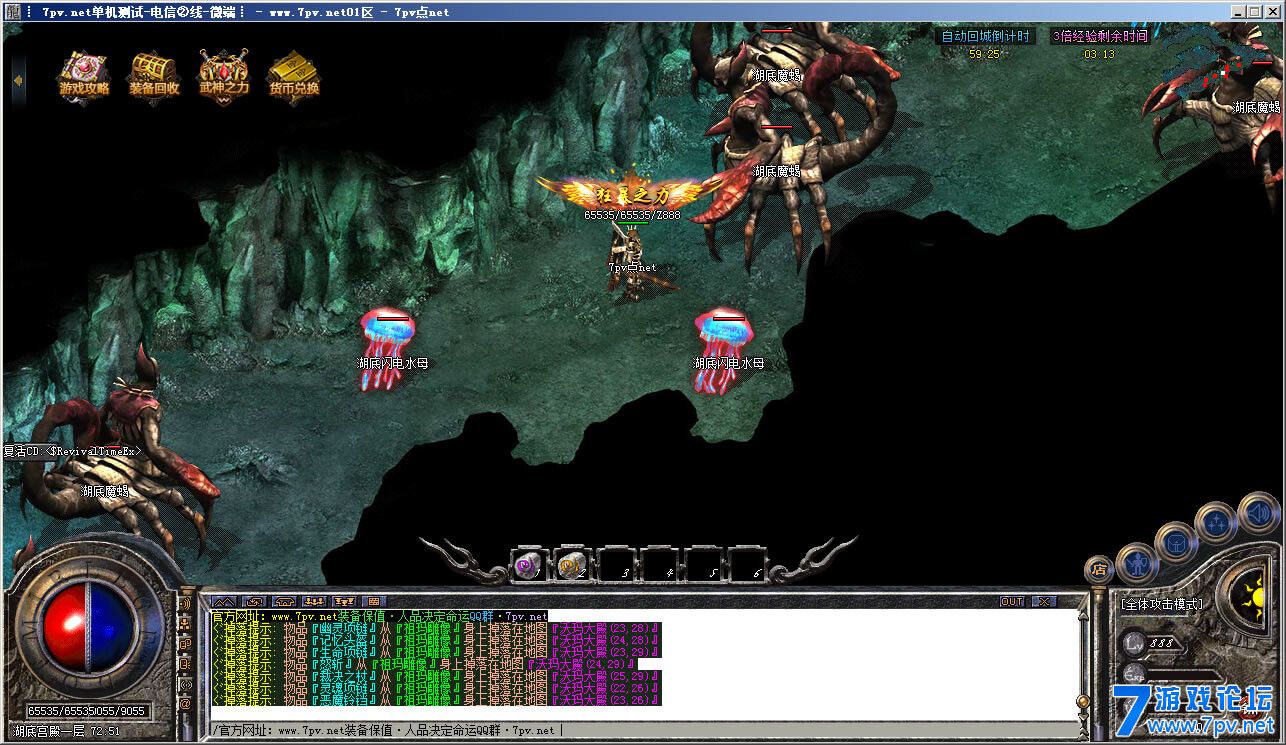
Task: Click the 灵魂项链 drop notice line
Action: pos(436,688)
